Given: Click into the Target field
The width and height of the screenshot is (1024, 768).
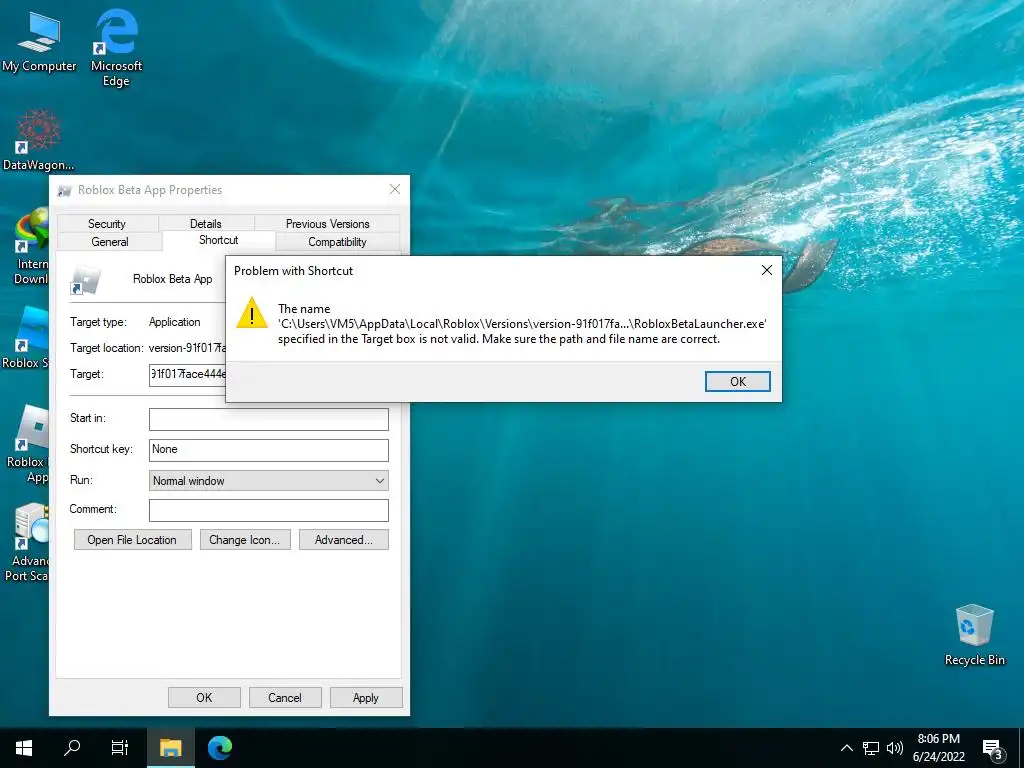Looking at the screenshot, I should tap(188, 375).
